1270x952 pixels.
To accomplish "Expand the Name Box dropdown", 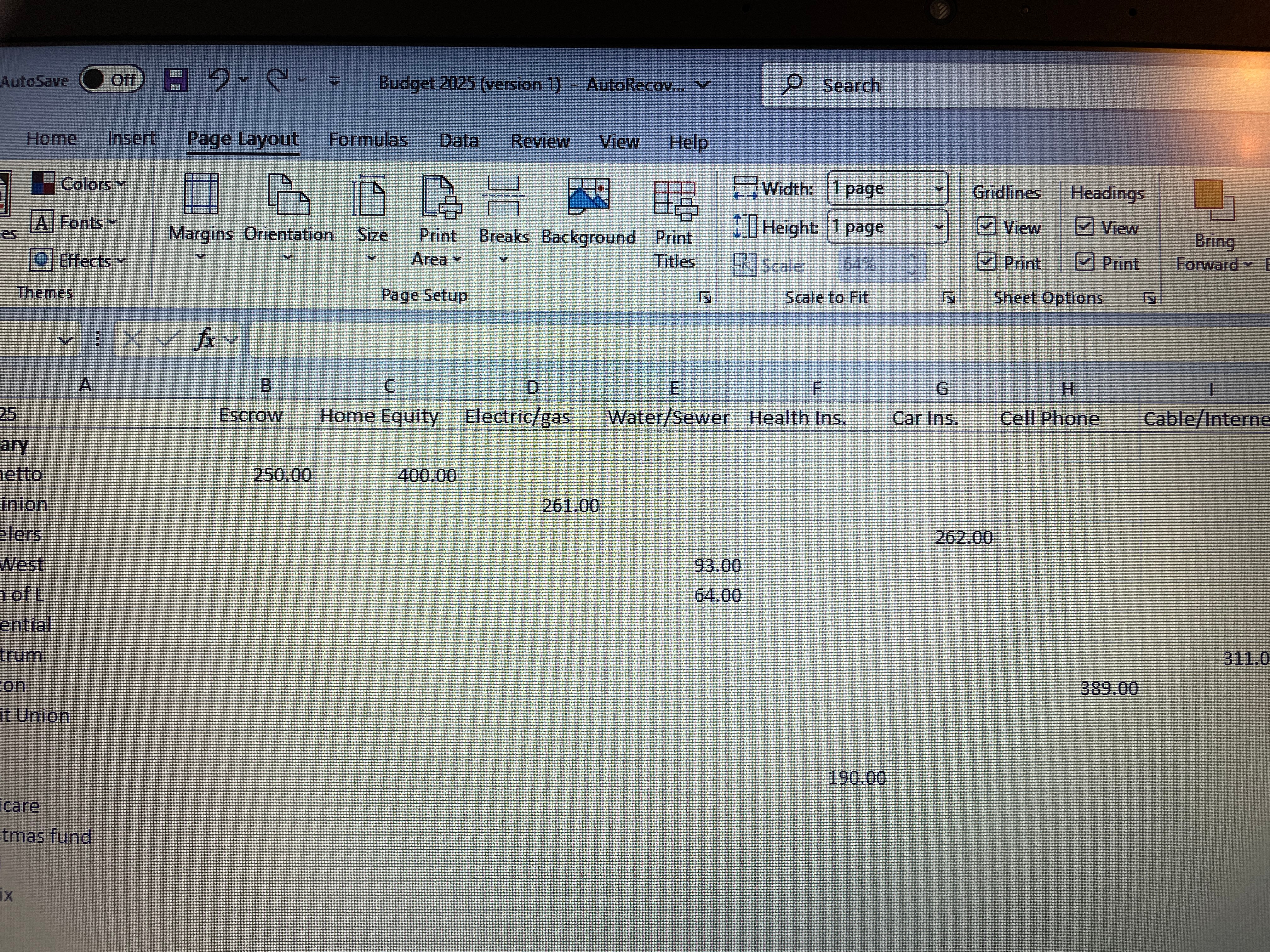I will pyautogui.click(x=66, y=340).
